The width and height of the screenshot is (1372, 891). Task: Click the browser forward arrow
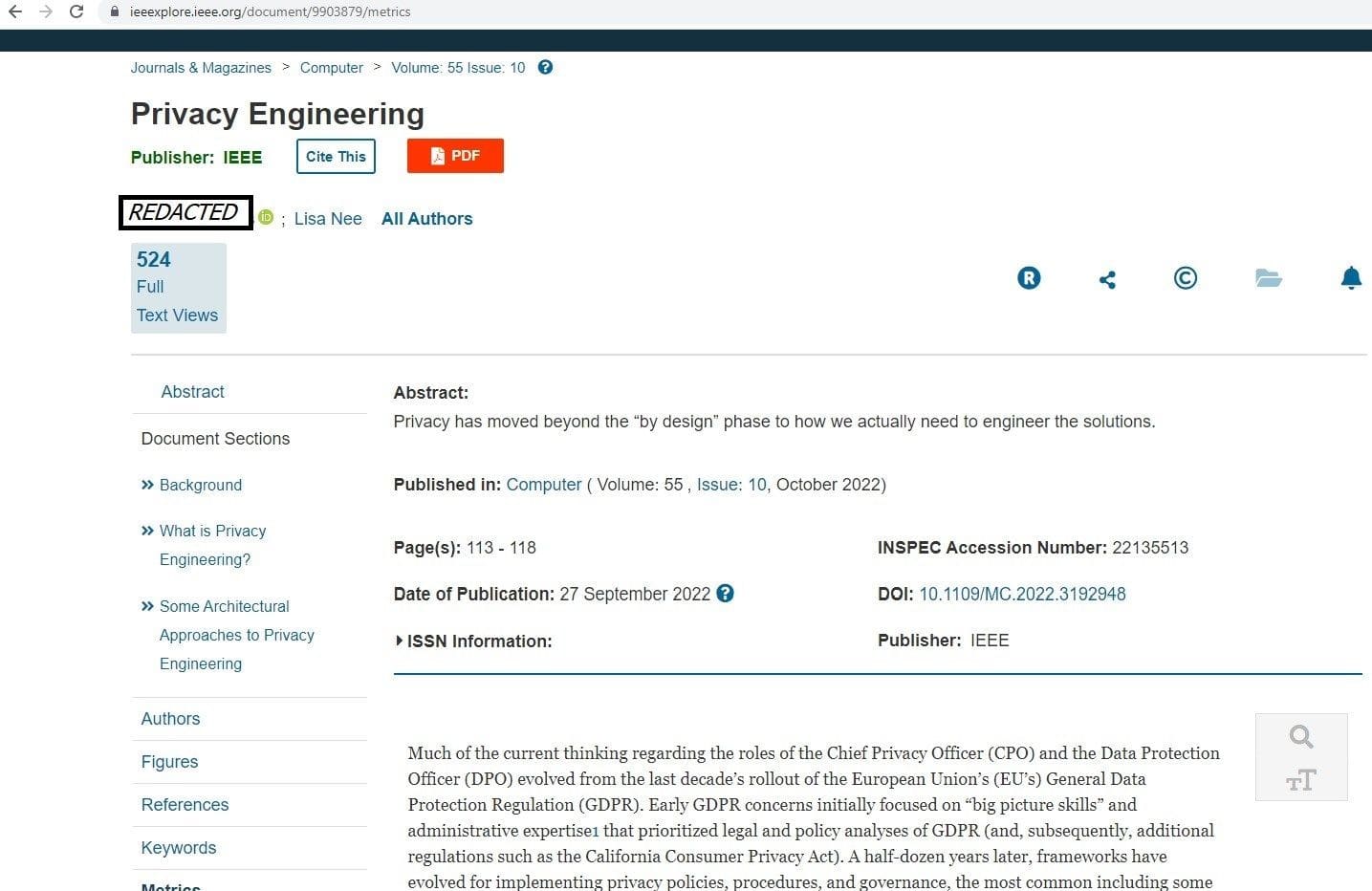46,11
